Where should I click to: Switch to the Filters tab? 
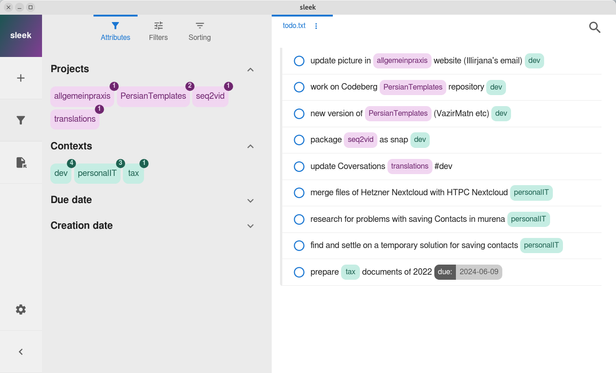pyautogui.click(x=158, y=31)
